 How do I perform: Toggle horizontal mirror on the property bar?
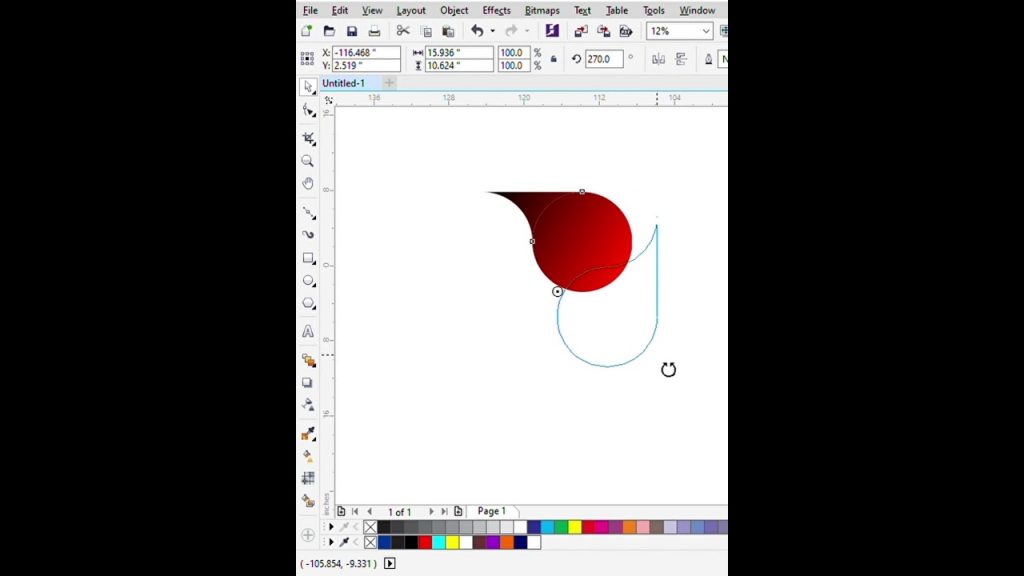657,58
